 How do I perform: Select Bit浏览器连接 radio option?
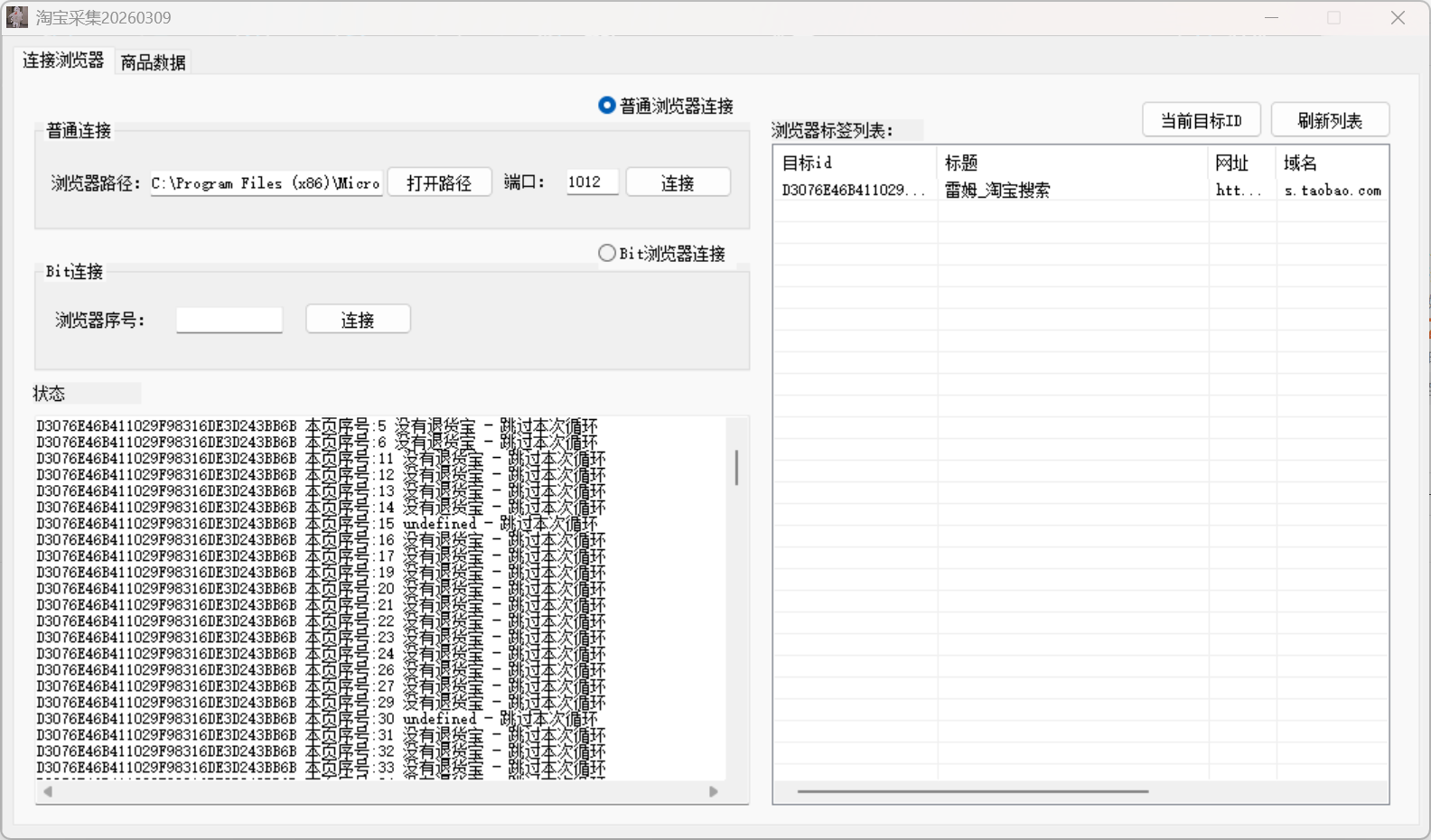click(662, 254)
